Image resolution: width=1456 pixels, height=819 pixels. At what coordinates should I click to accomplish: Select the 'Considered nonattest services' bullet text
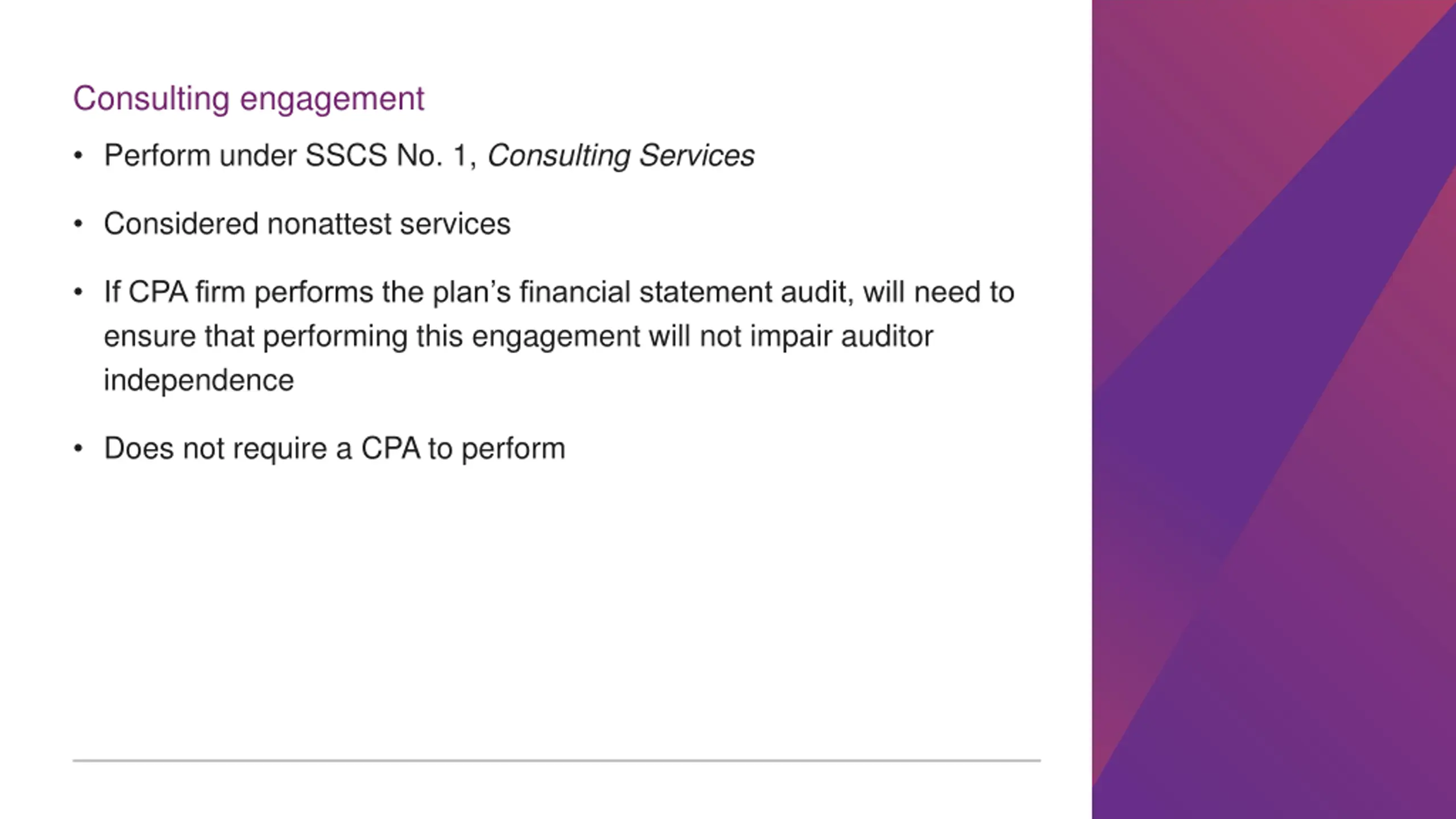[307, 224]
